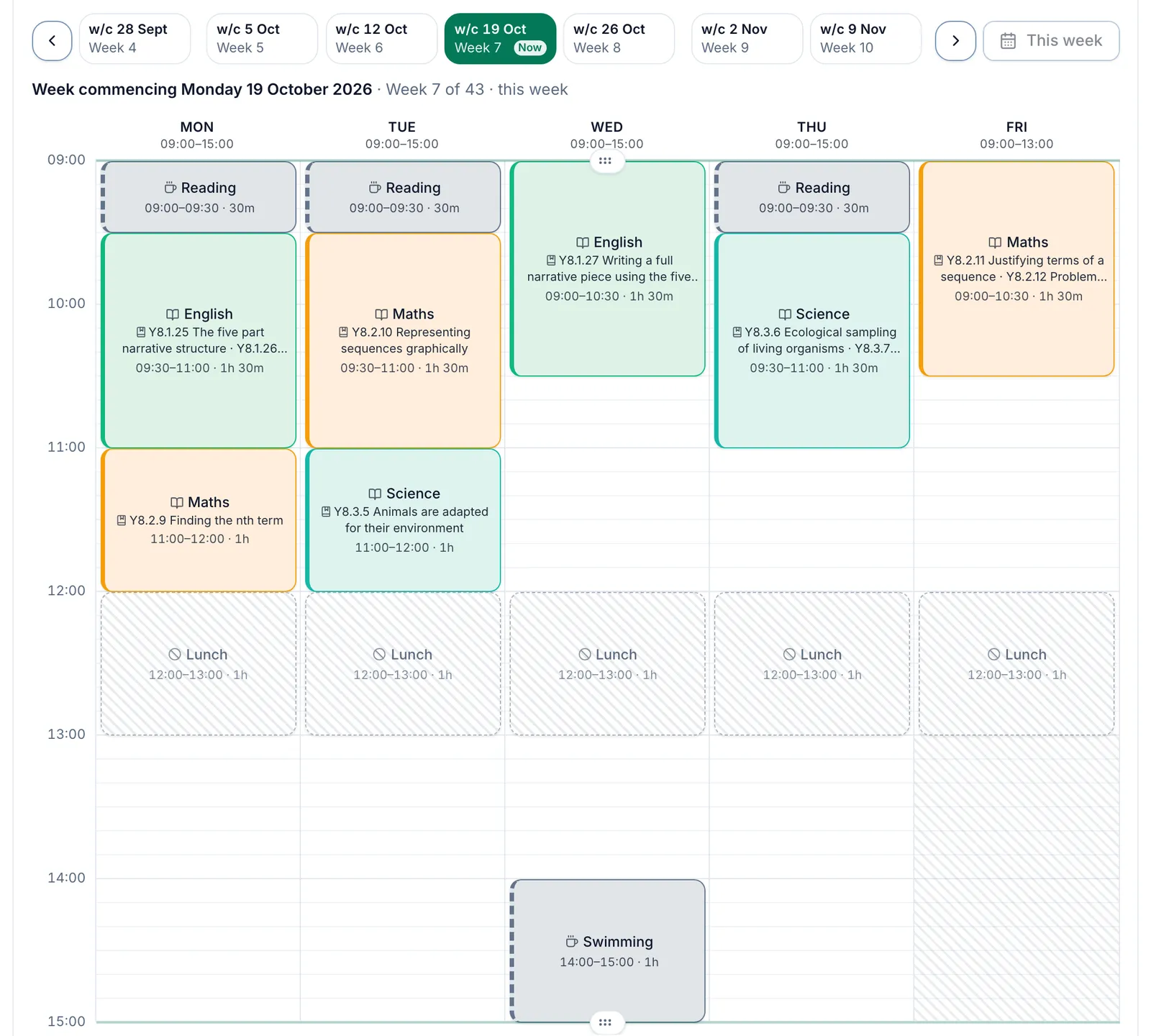Click the grip handle below Swimming
This screenshot has width=1151, height=1036.
[x=606, y=1022]
